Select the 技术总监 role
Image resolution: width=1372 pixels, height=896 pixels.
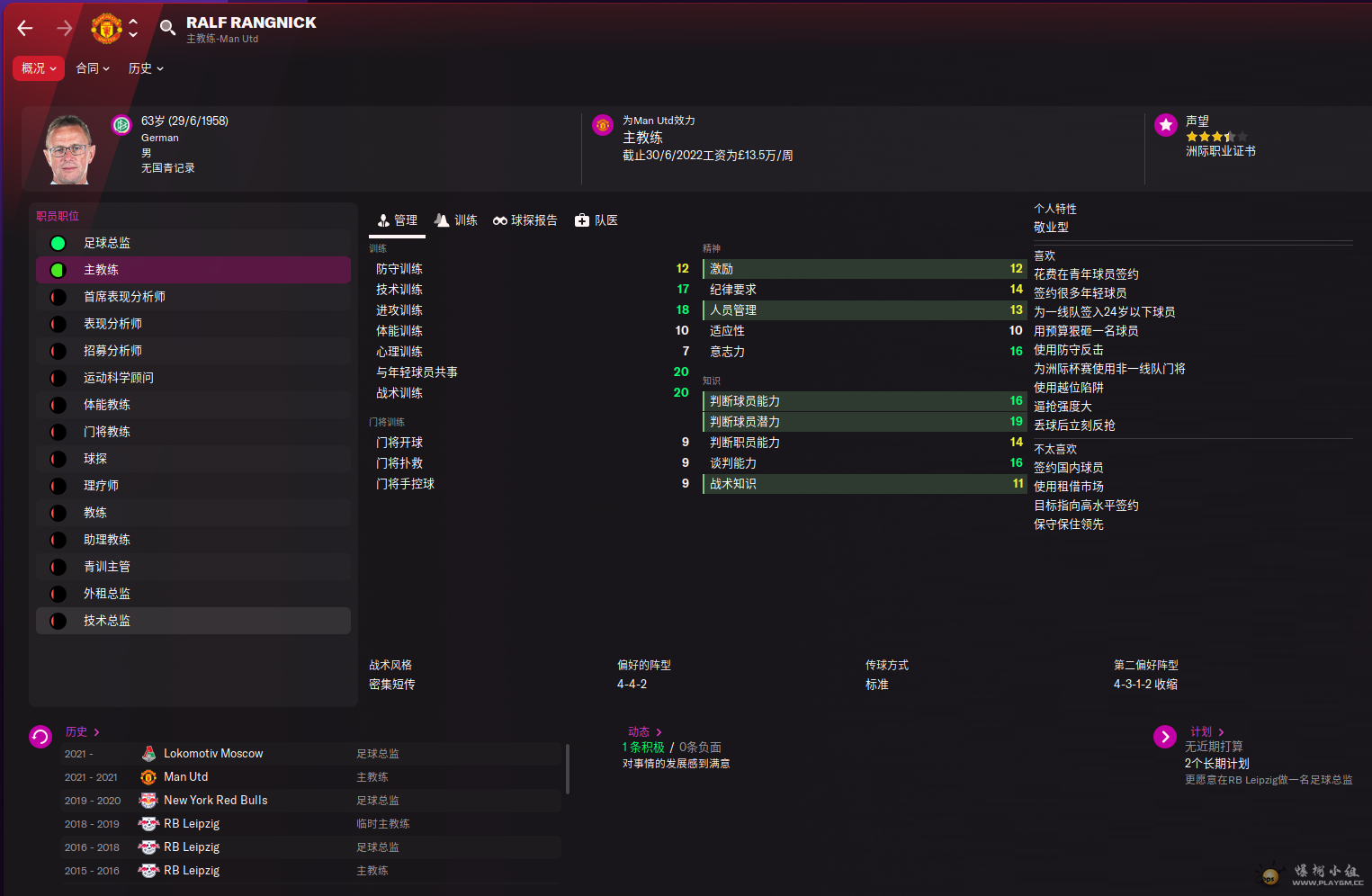[193, 621]
